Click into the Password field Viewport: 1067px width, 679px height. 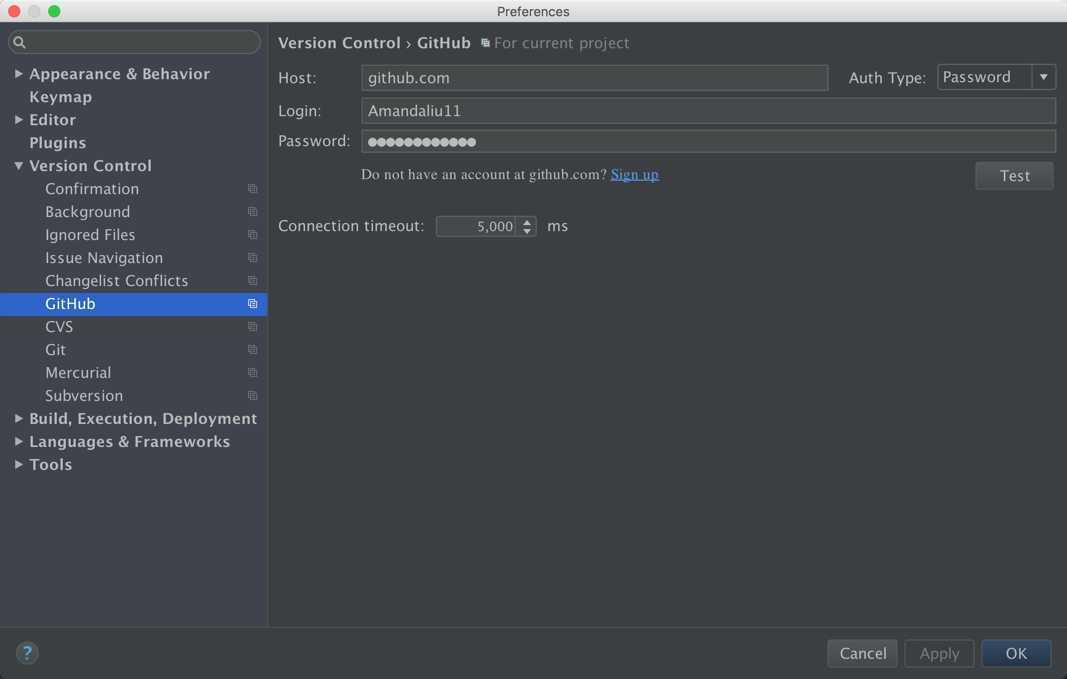tap(708, 142)
